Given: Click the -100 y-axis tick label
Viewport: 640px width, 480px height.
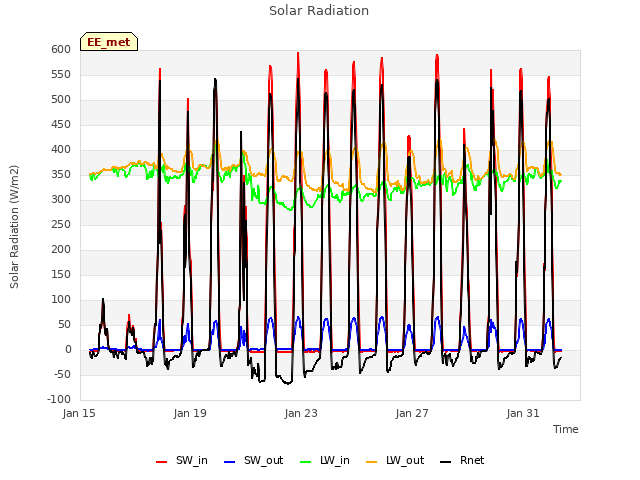Looking at the screenshot, I should 59,399.
